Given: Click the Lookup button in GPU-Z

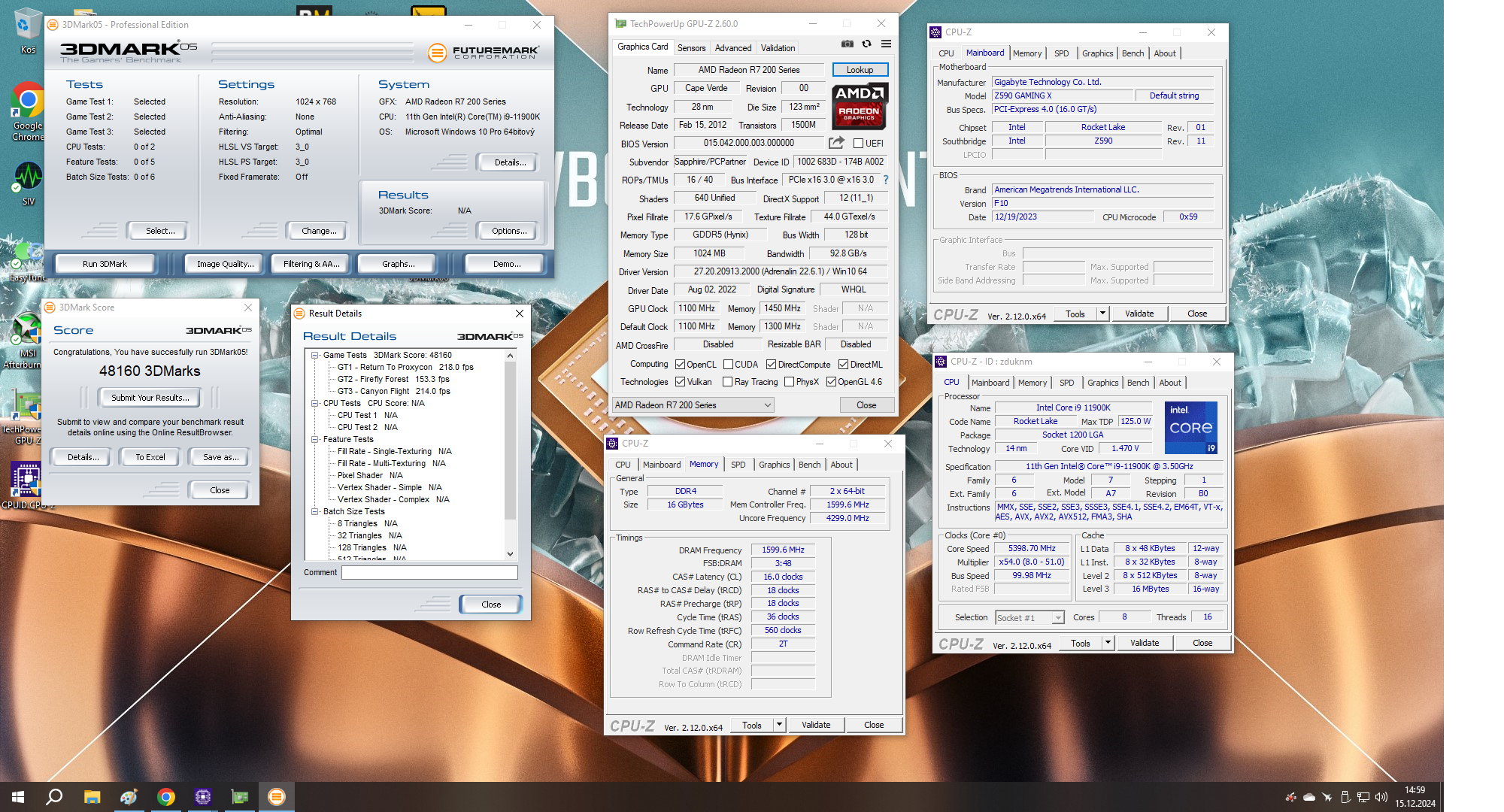Looking at the screenshot, I should pos(860,70).
